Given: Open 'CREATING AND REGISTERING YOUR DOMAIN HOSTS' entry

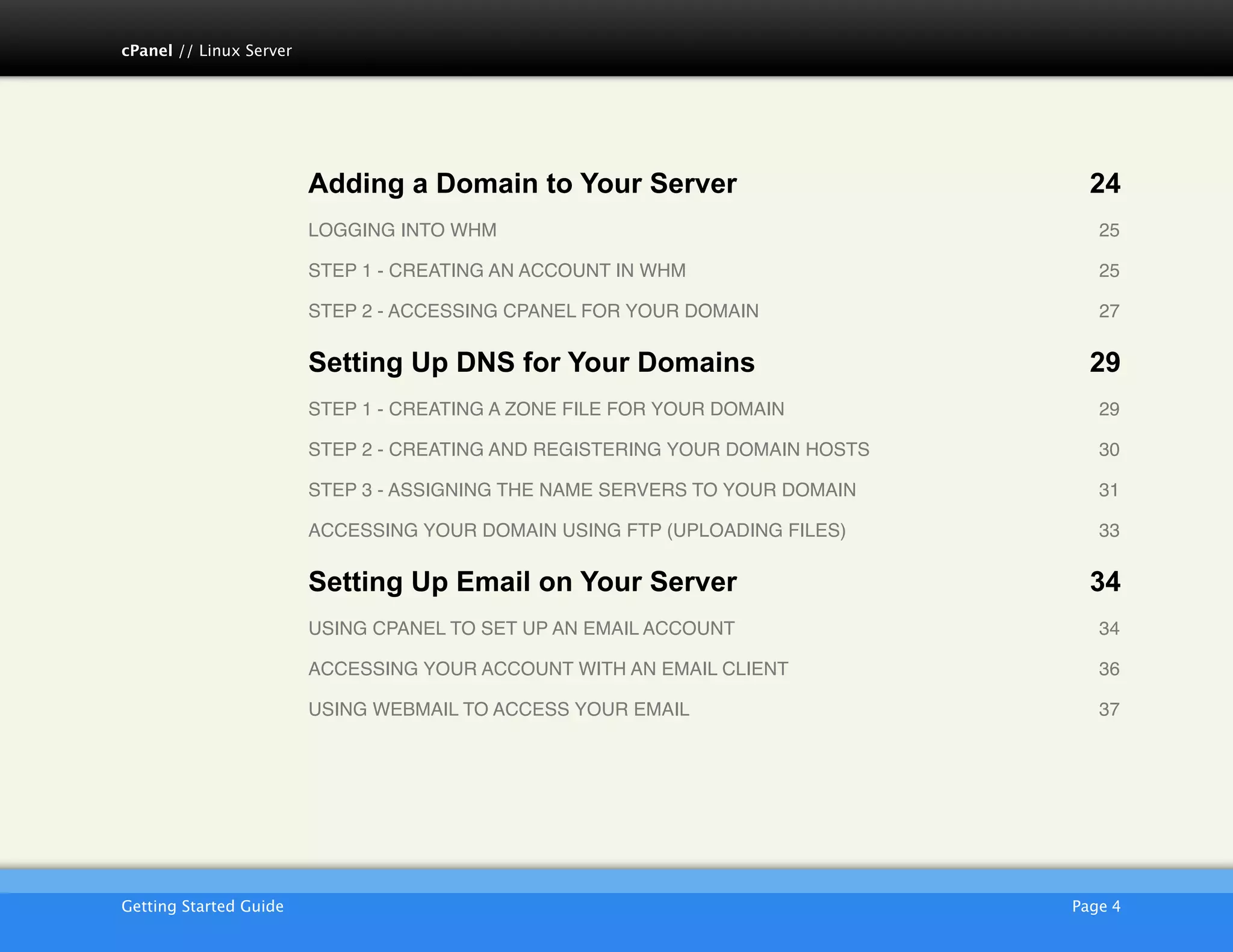Looking at the screenshot, I should point(589,449).
